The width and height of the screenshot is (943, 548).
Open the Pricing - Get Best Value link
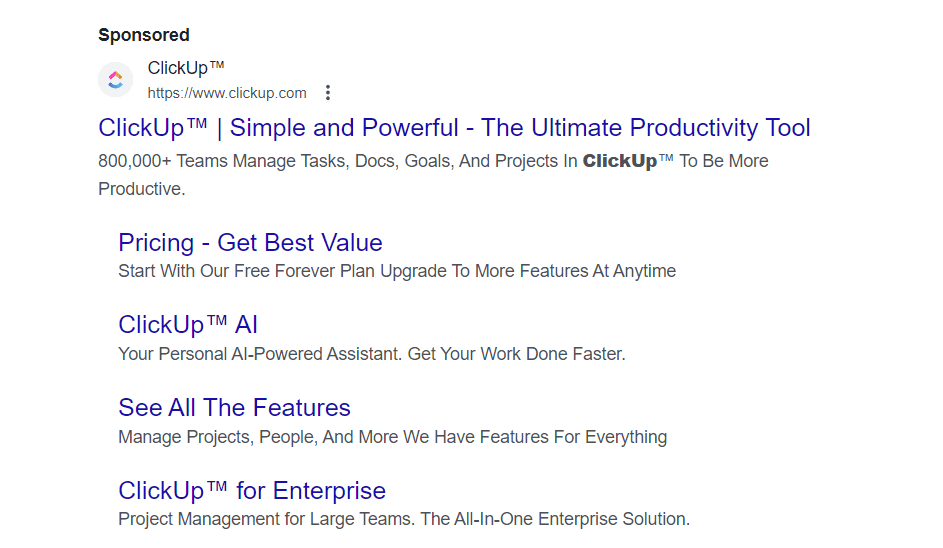(x=250, y=243)
